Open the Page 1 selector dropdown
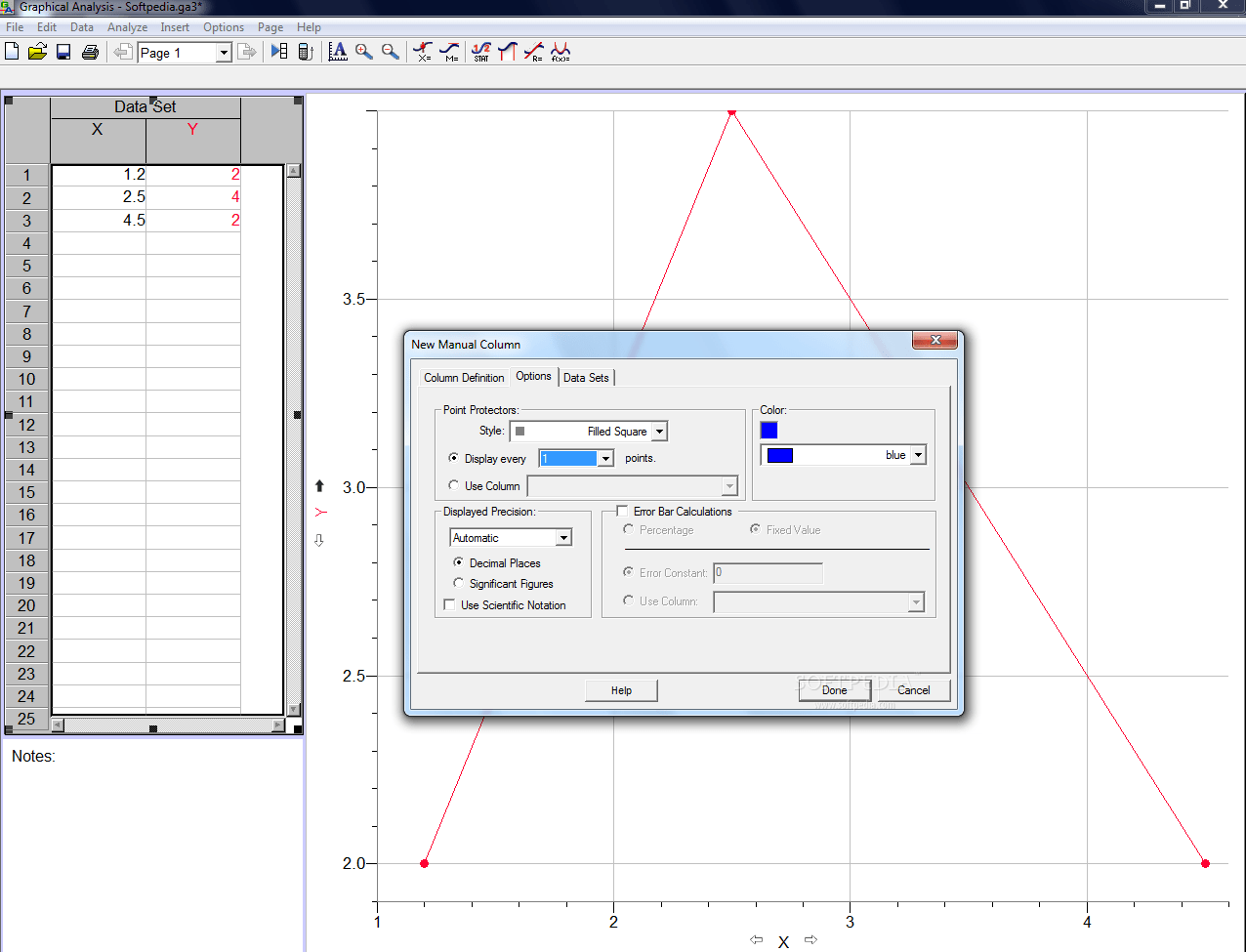The image size is (1246, 952). click(x=226, y=52)
